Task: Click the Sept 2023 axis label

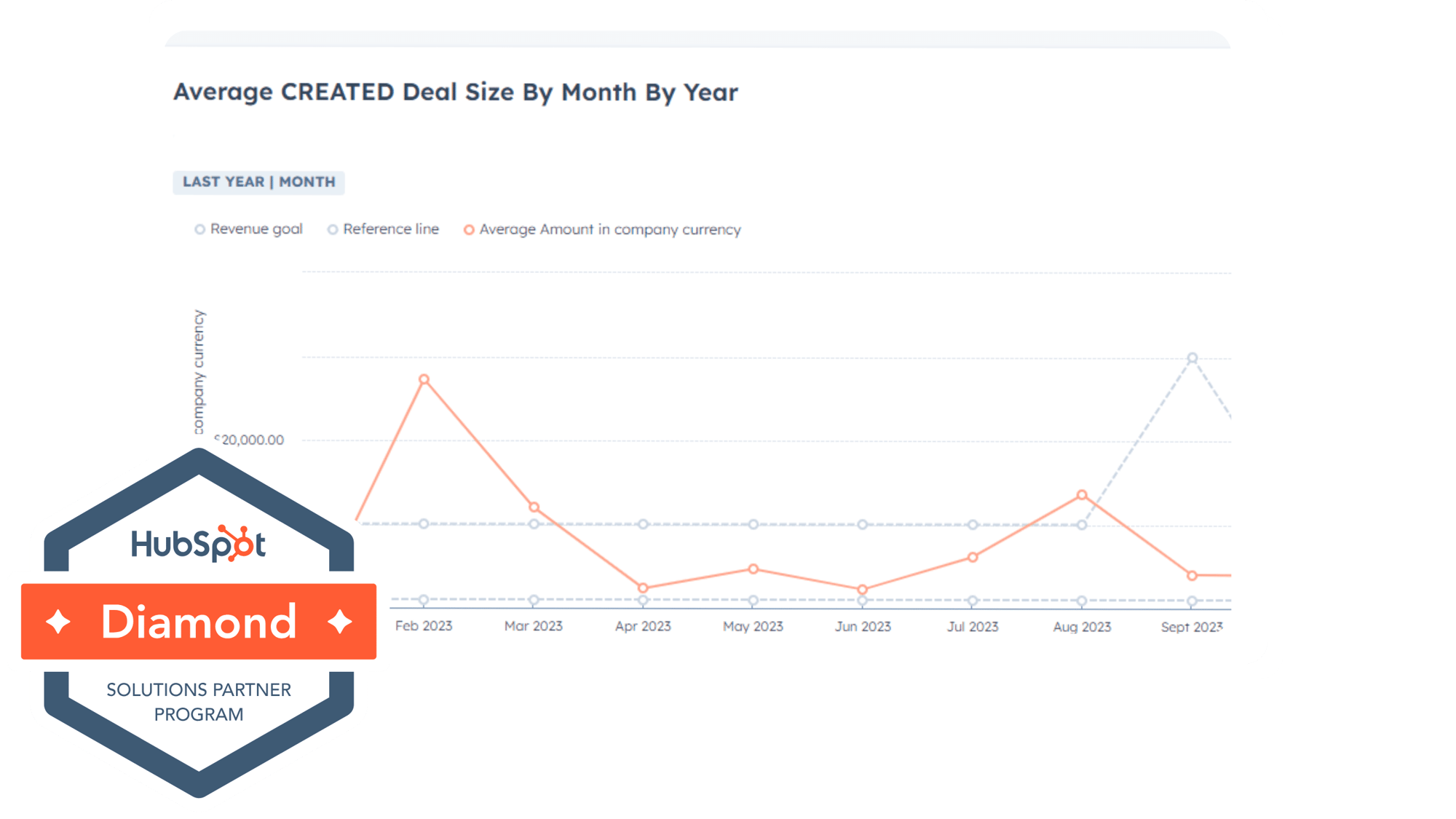Action: pos(1192,627)
